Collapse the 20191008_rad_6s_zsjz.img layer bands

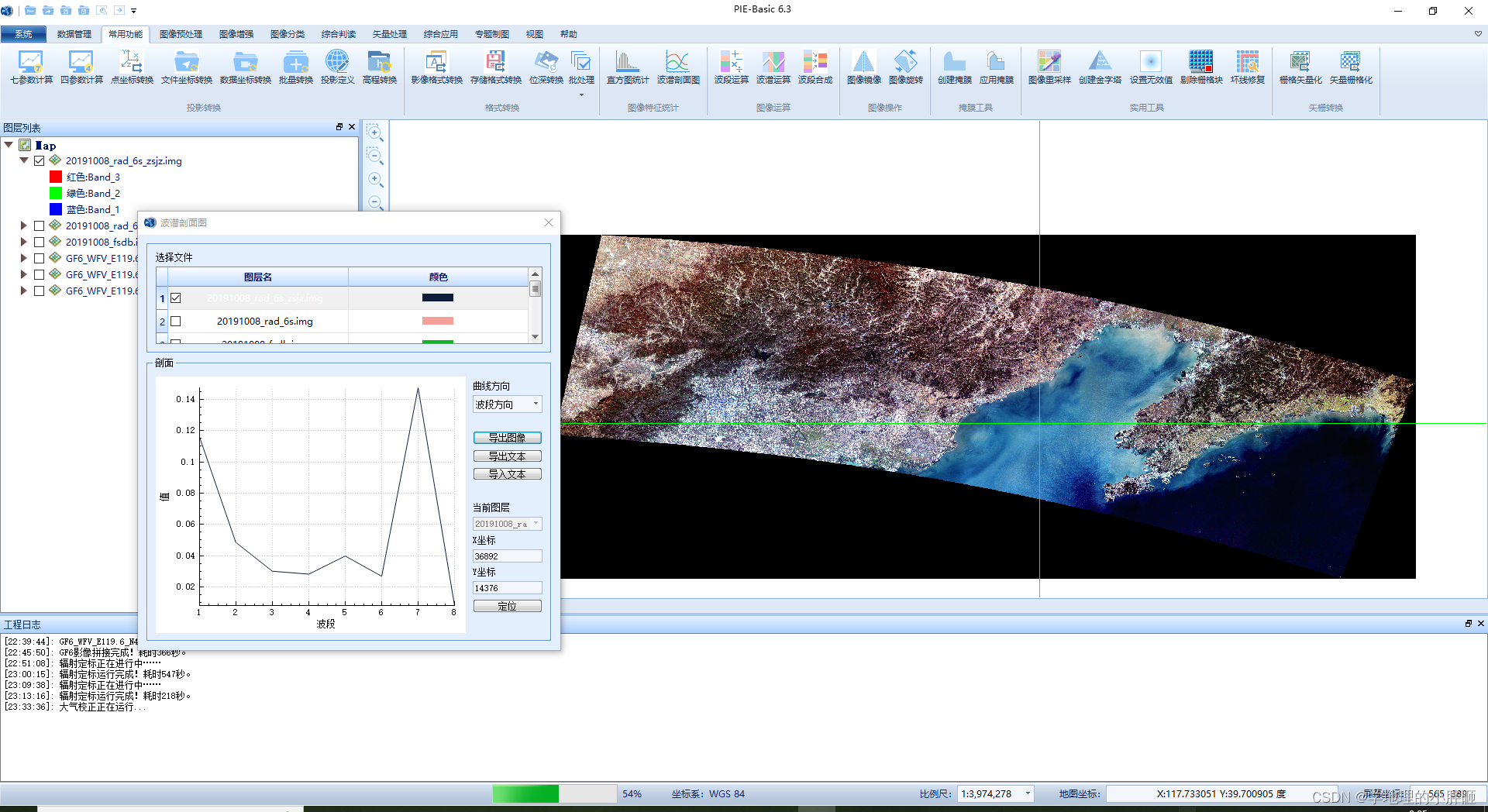[x=24, y=160]
